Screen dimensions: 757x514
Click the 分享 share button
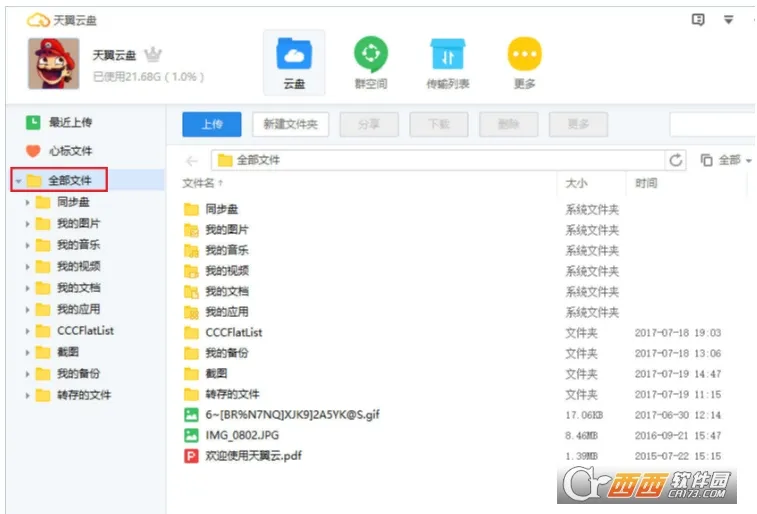(369, 125)
